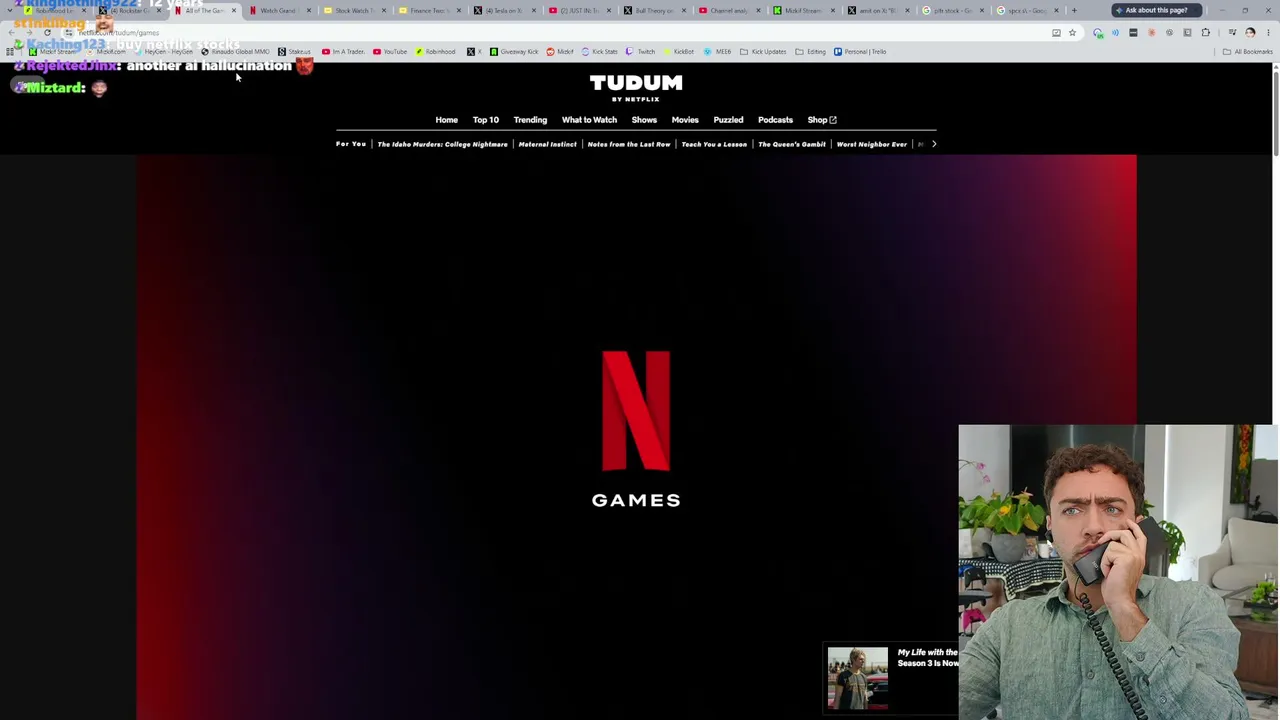Image resolution: width=1280 pixels, height=720 pixels.
Task: Close the All of The Games tab
Action: click(233, 11)
